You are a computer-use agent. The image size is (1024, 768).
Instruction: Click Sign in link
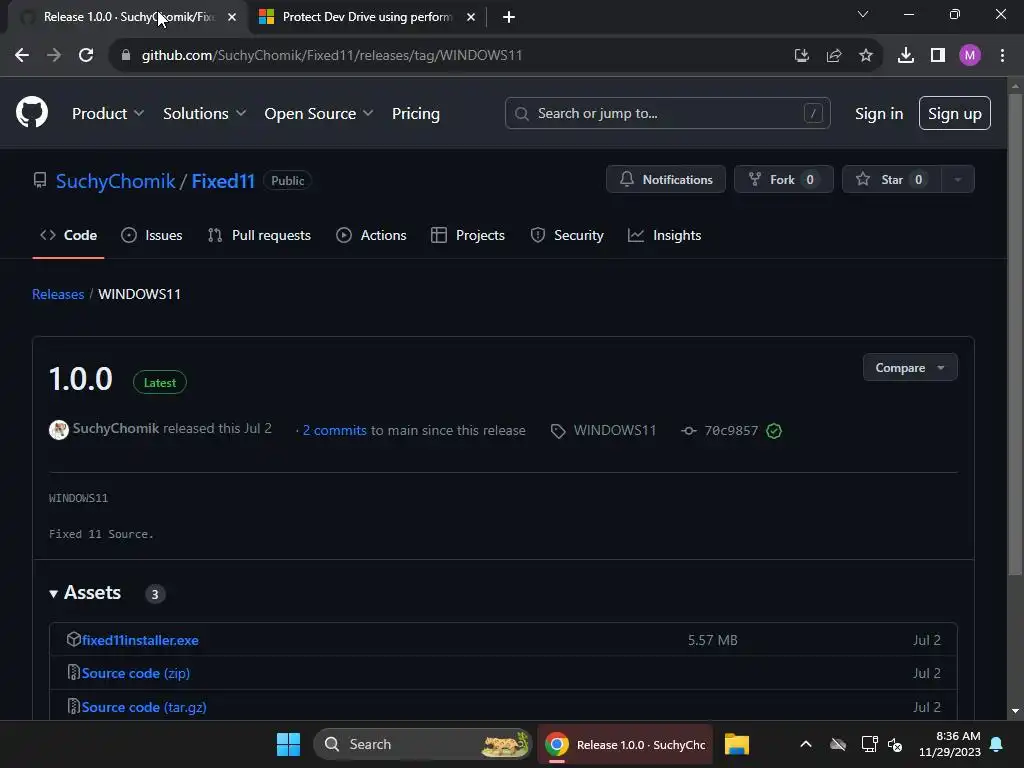point(878,113)
